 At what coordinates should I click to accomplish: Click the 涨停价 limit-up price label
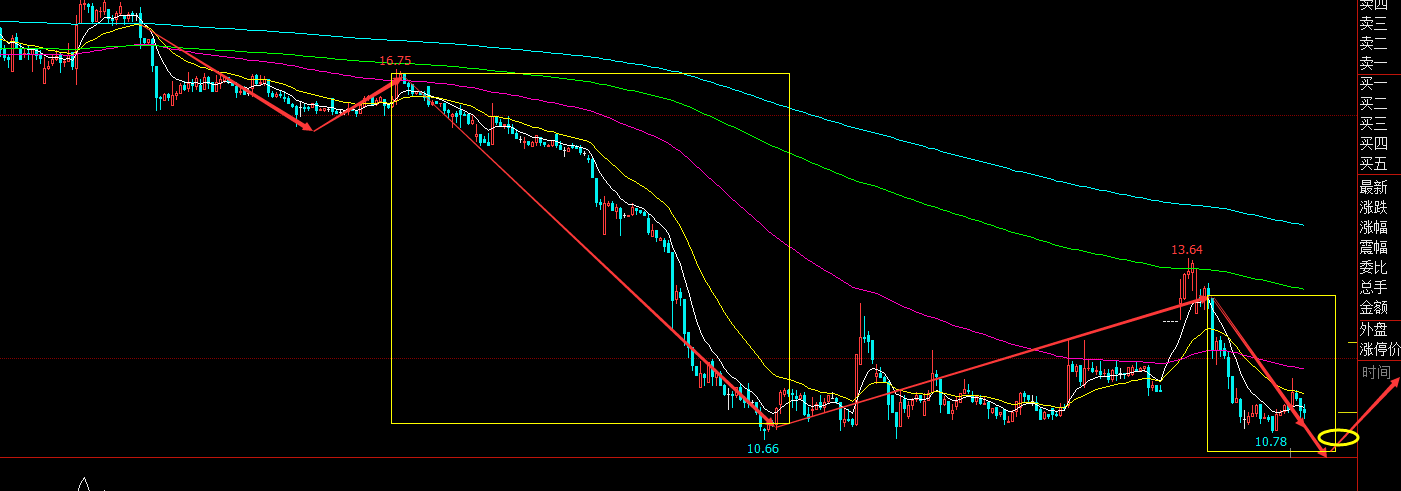[1379, 349]
